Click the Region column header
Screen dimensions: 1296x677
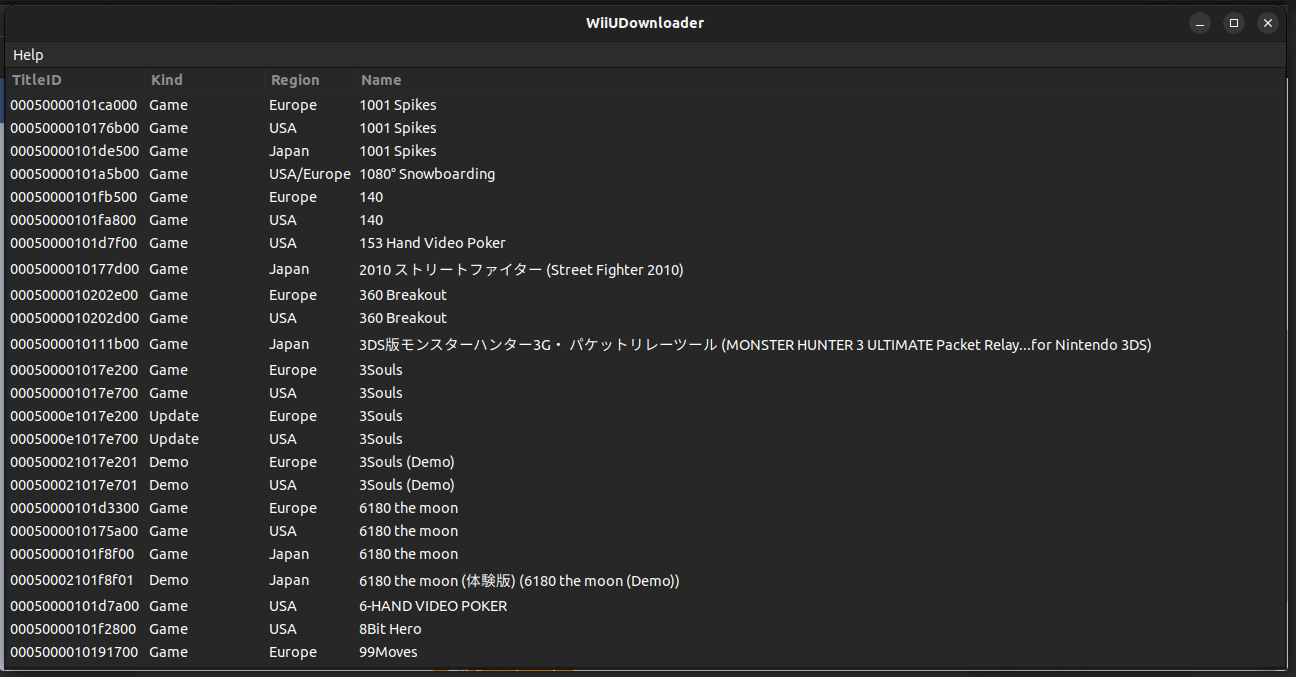295,80
